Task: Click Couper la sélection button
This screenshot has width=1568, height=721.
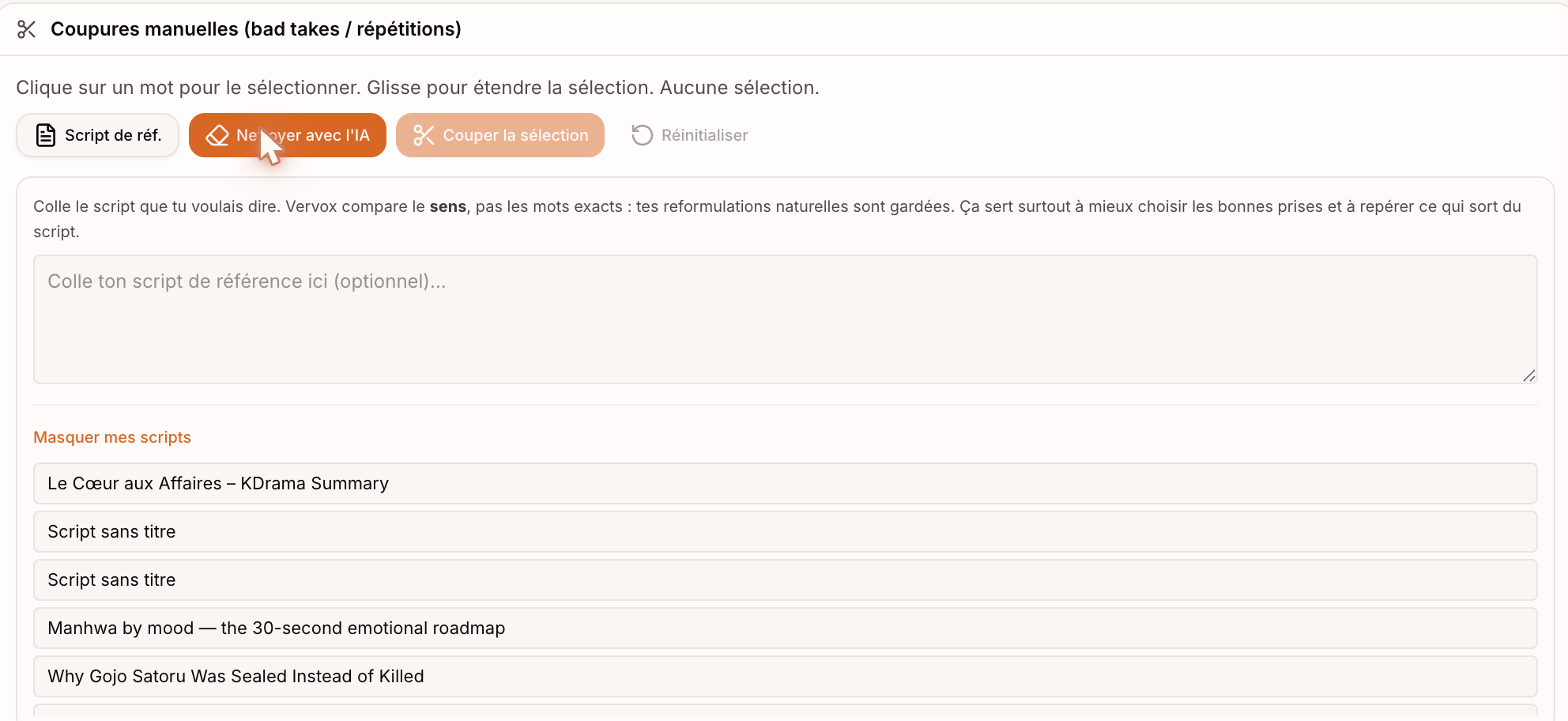Action: tap(500, 135)
